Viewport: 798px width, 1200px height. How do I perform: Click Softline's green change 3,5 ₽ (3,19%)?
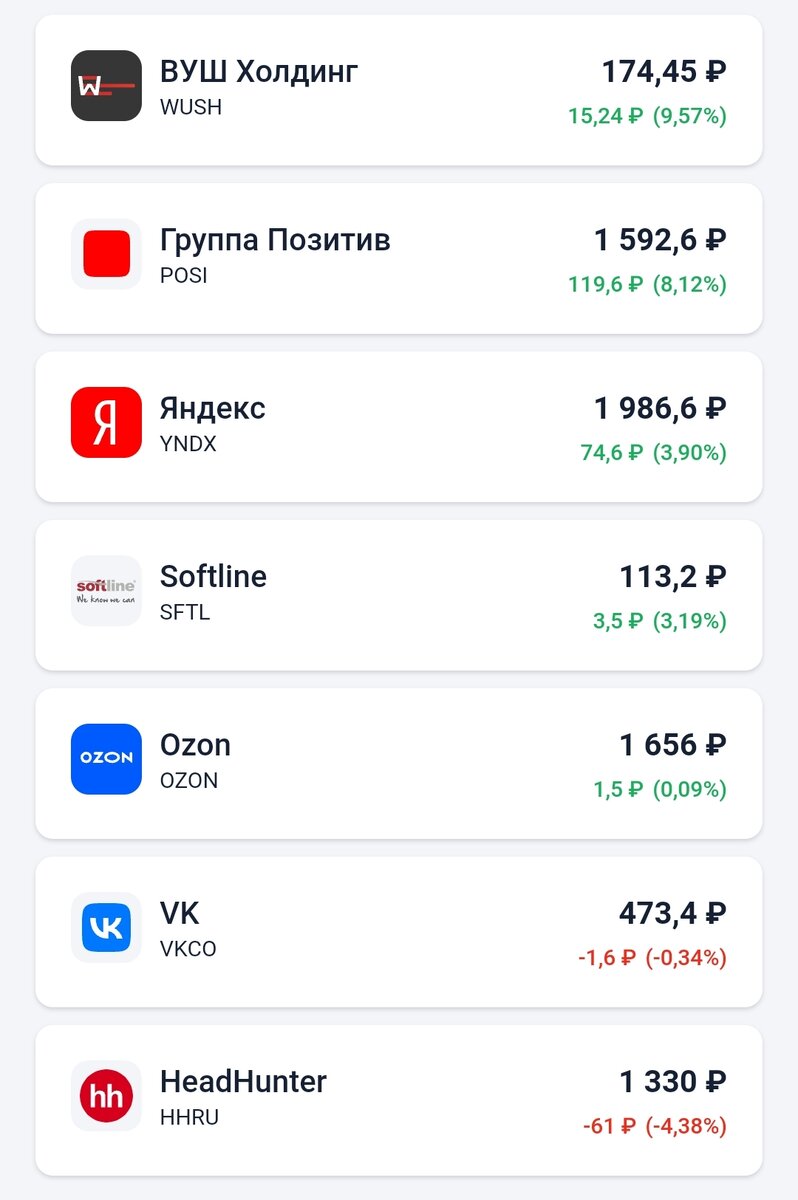pos(660,621)
